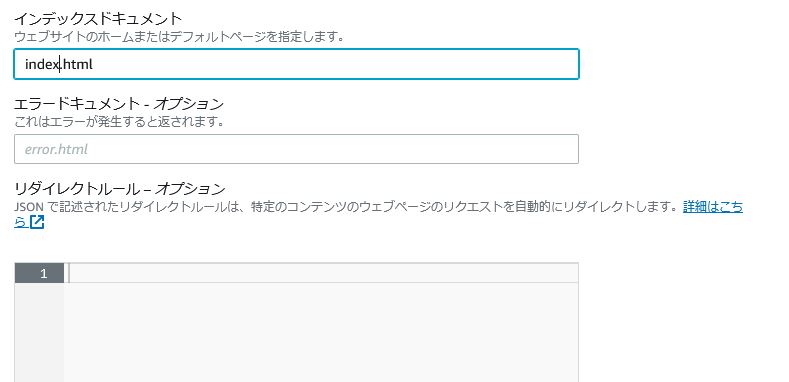Click line 1 of the redirect rules editor
This screenshot has height=382, width=789.
point(323,273)
